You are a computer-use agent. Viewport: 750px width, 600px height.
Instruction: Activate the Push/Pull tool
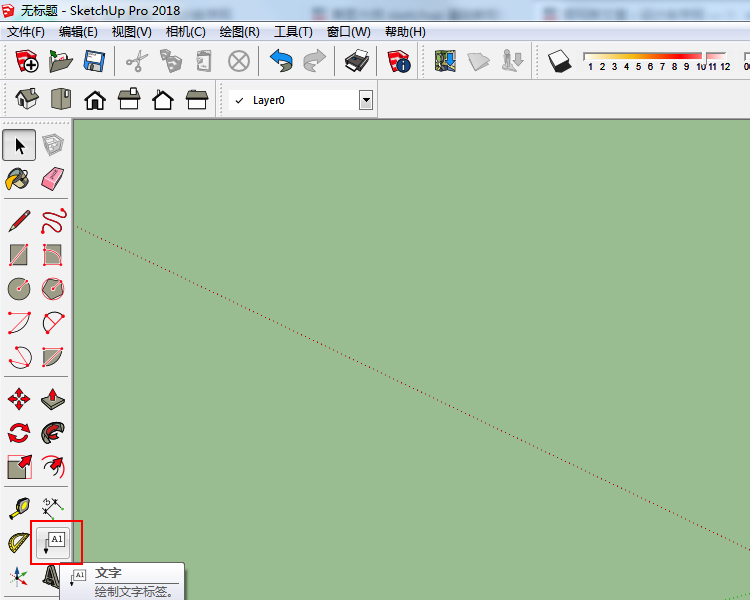[53, 399]
